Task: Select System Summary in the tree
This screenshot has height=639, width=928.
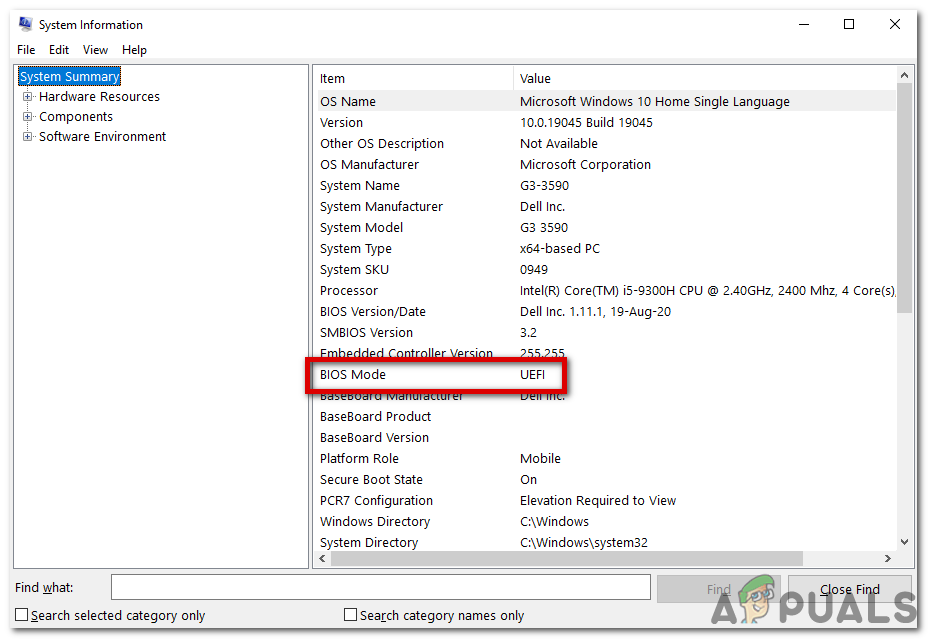Action: (x=69, y=77)
